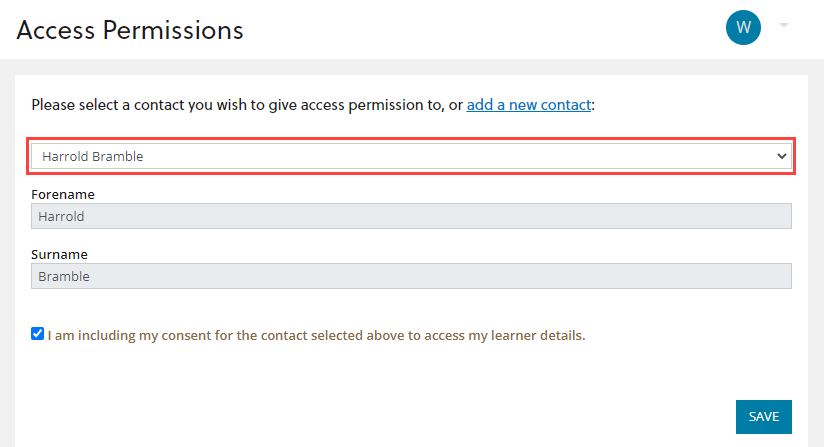Click the 'Harrold' value in the Forename box
Viewport: 824px width, 447px height.
(x=61, y=216)
